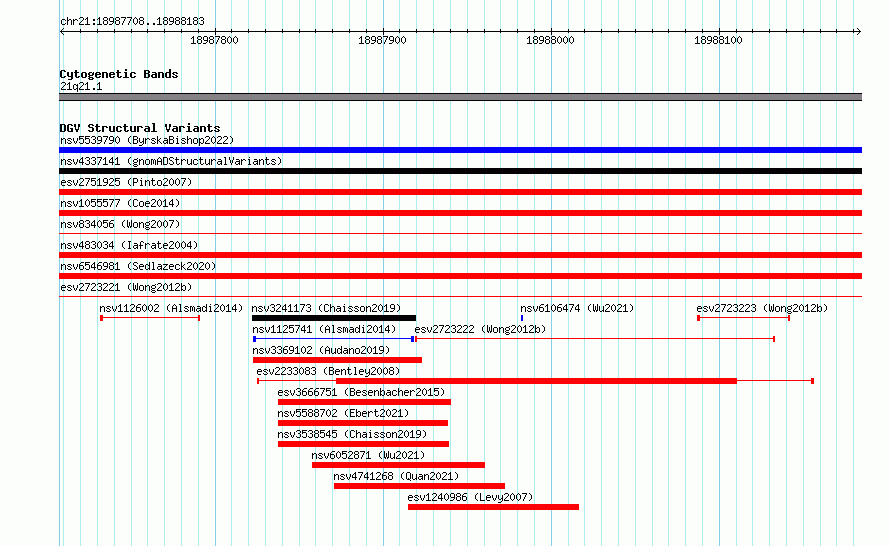Click the red nsv3538545 variant bar
Viewport: 890px width, 546px height.
pyautogui.click(x=363, y=444)
